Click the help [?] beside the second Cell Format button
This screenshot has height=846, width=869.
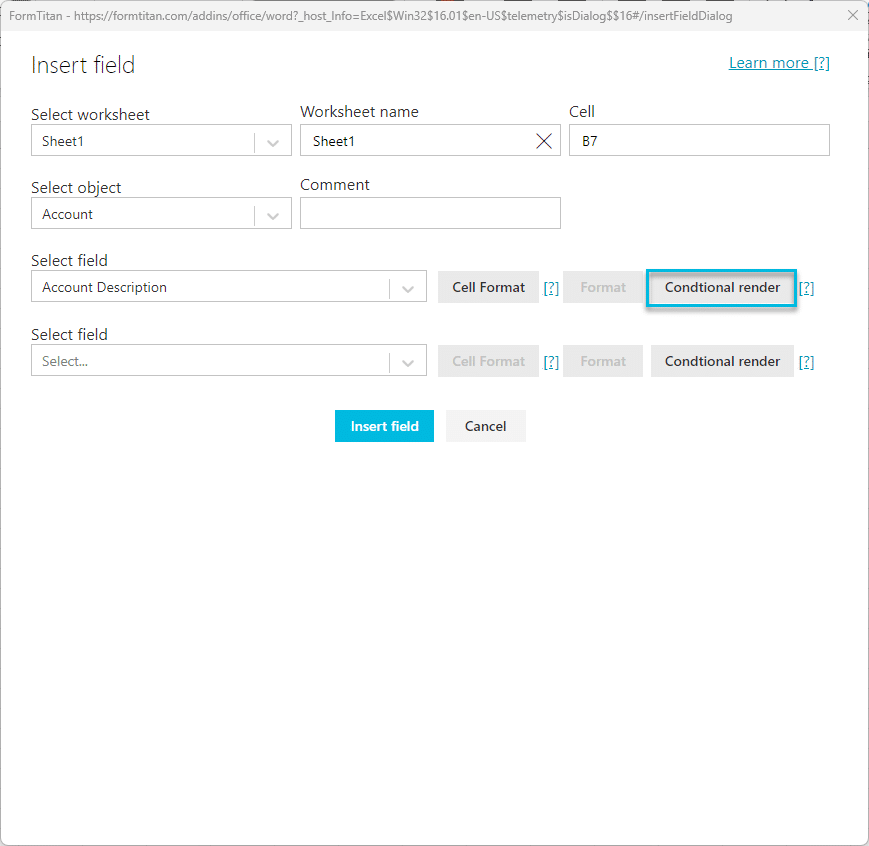(x=551, y=362)
